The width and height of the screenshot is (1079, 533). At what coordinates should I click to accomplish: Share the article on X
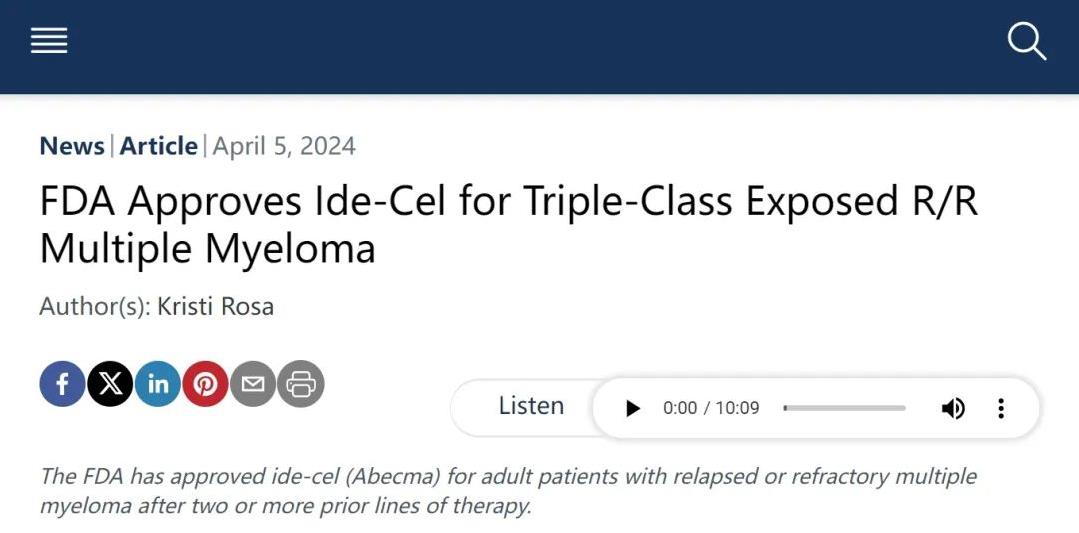point(110,384)
